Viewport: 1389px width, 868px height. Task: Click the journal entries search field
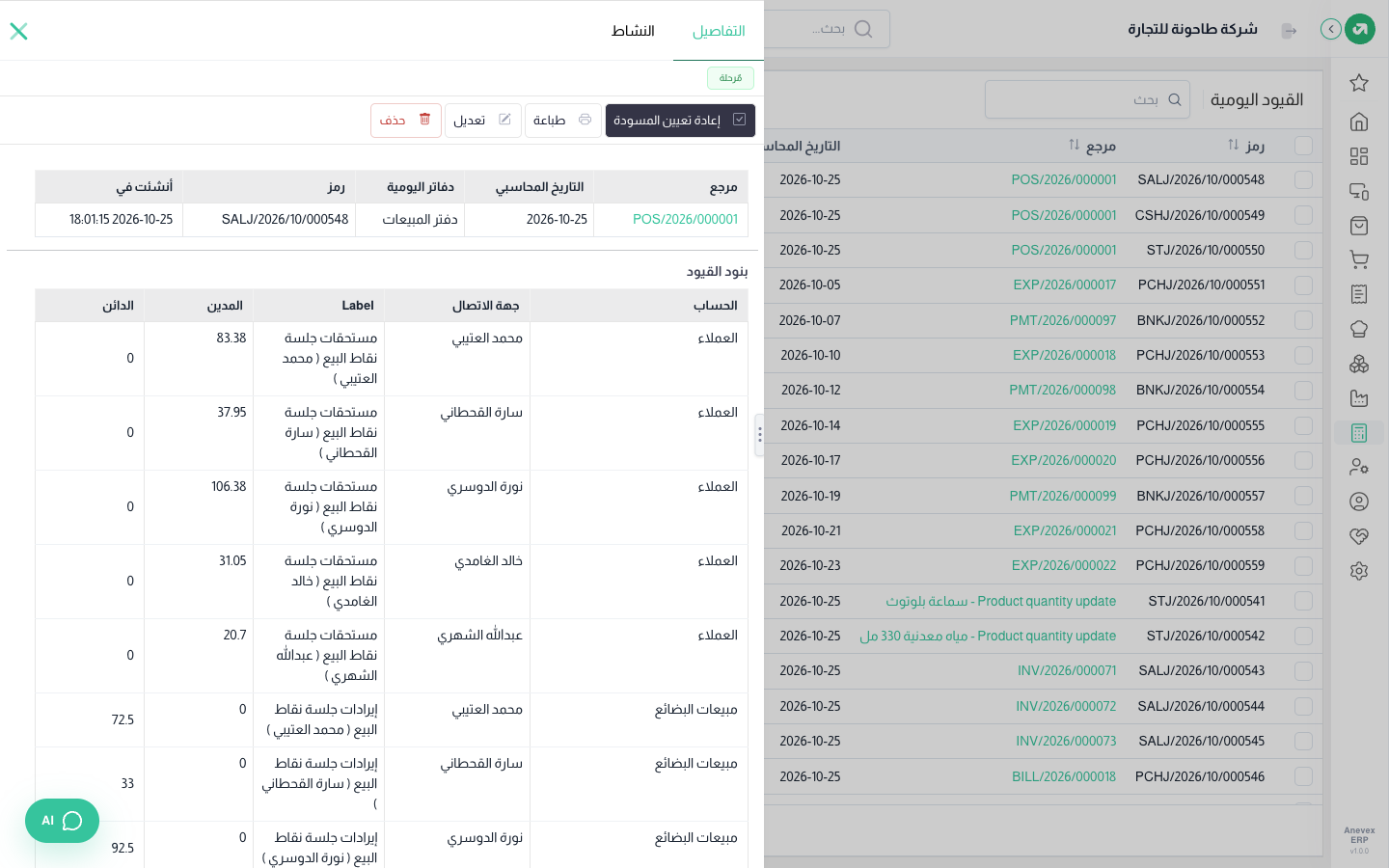pos(1087,99)
